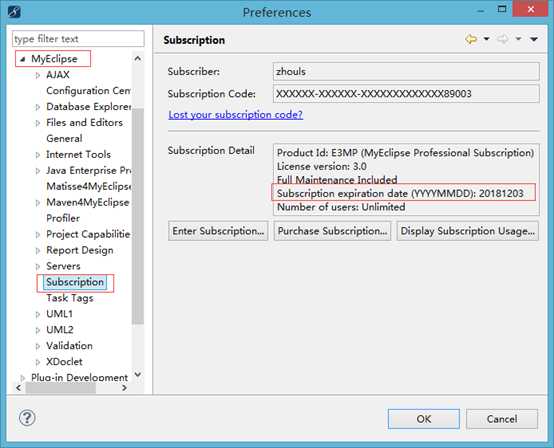Open the Lost your subscription code link
Viewport: 554px width, 448px height.
[x=236, y=115]
